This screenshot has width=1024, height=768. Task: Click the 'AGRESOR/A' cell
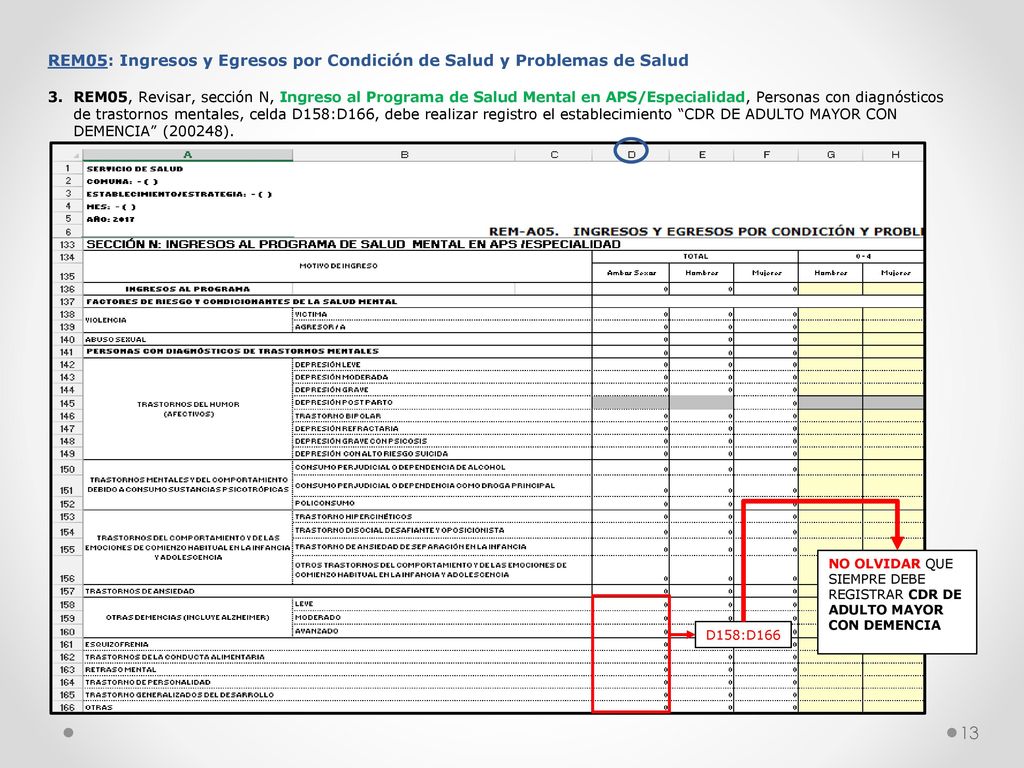point(442,327)
